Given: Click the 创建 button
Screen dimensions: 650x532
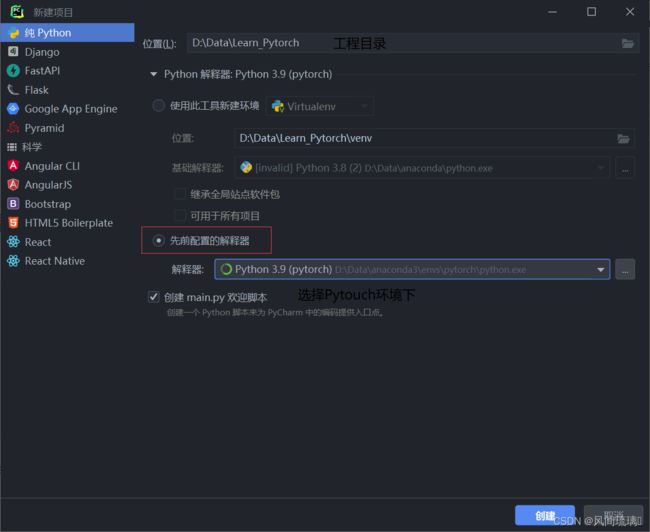Looking at the screenshot, I should pyautogui.click(x=545, y=516).
